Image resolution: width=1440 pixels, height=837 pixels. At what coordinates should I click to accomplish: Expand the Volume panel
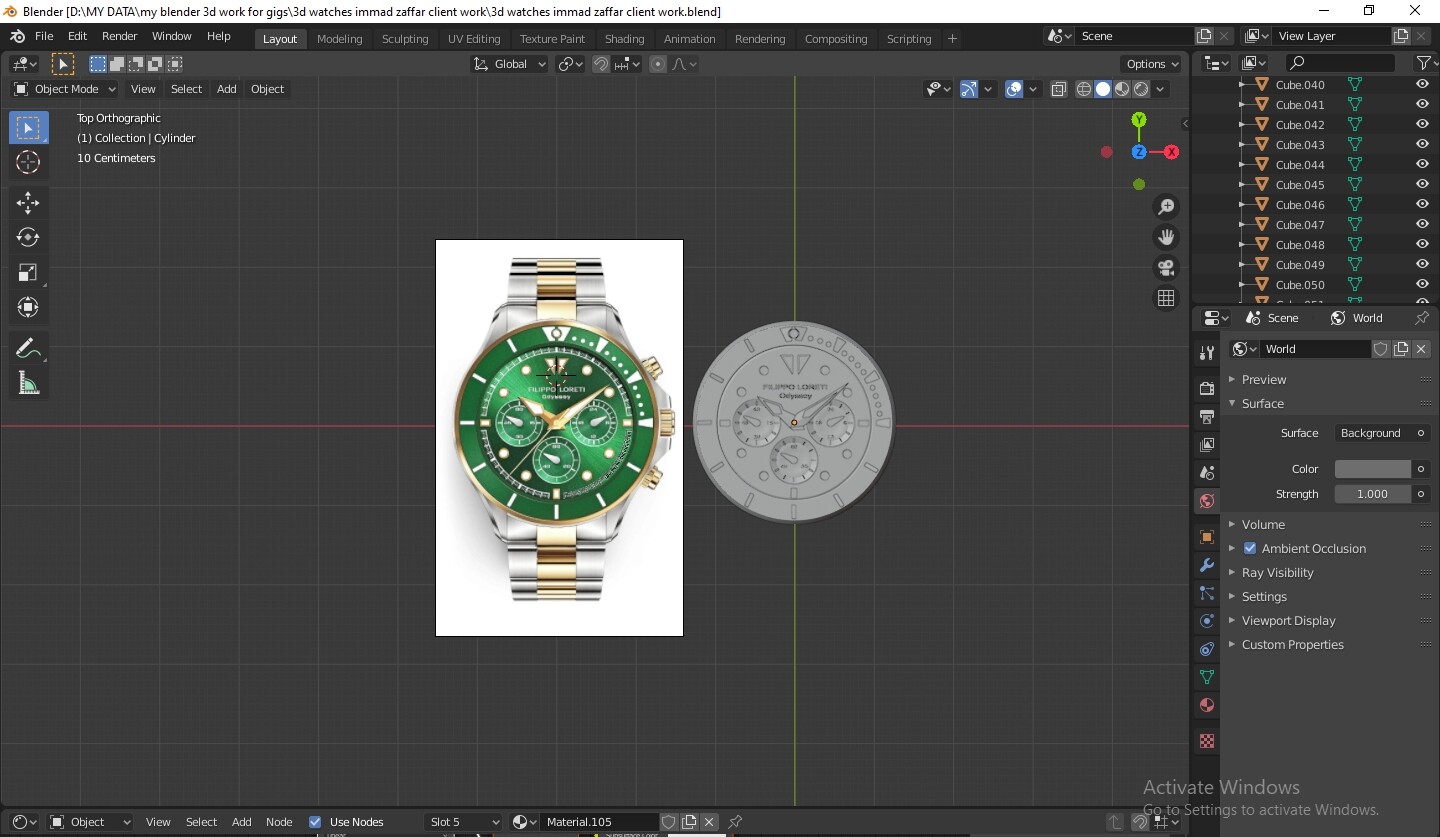(1263, 524)
